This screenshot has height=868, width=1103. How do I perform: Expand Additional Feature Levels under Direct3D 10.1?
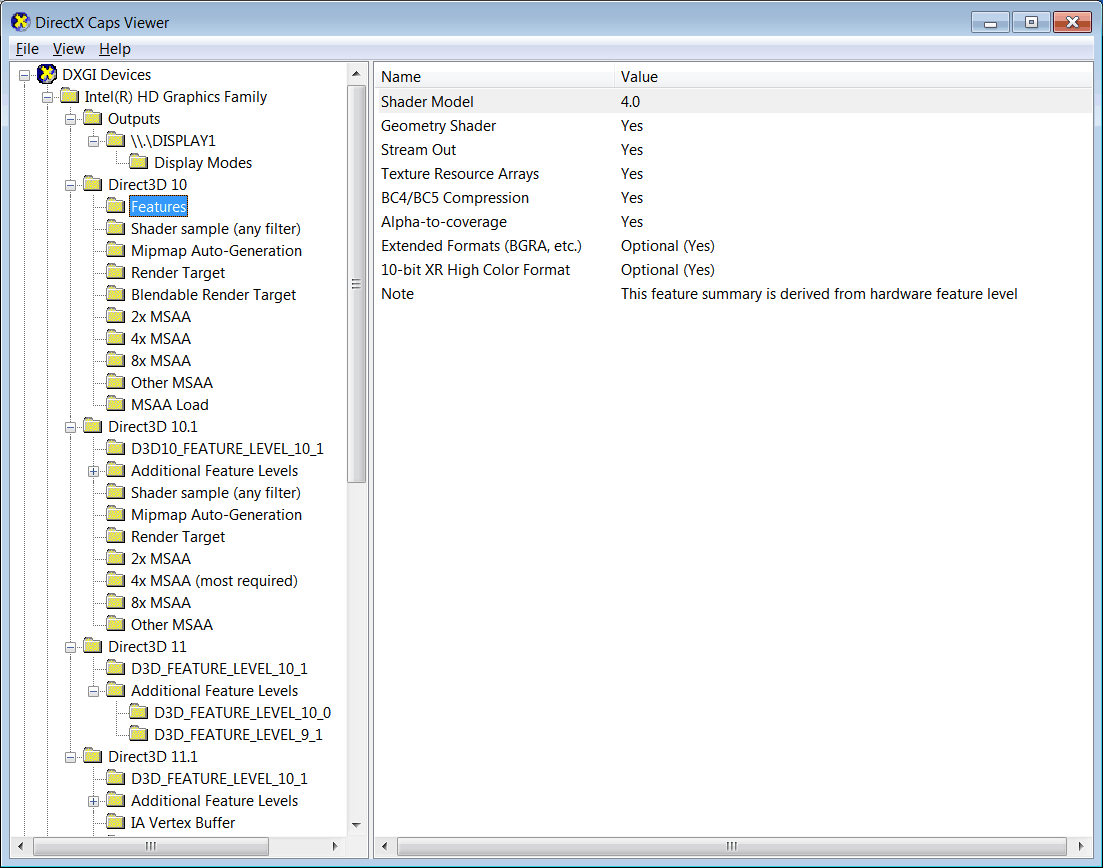coord(93,471)
